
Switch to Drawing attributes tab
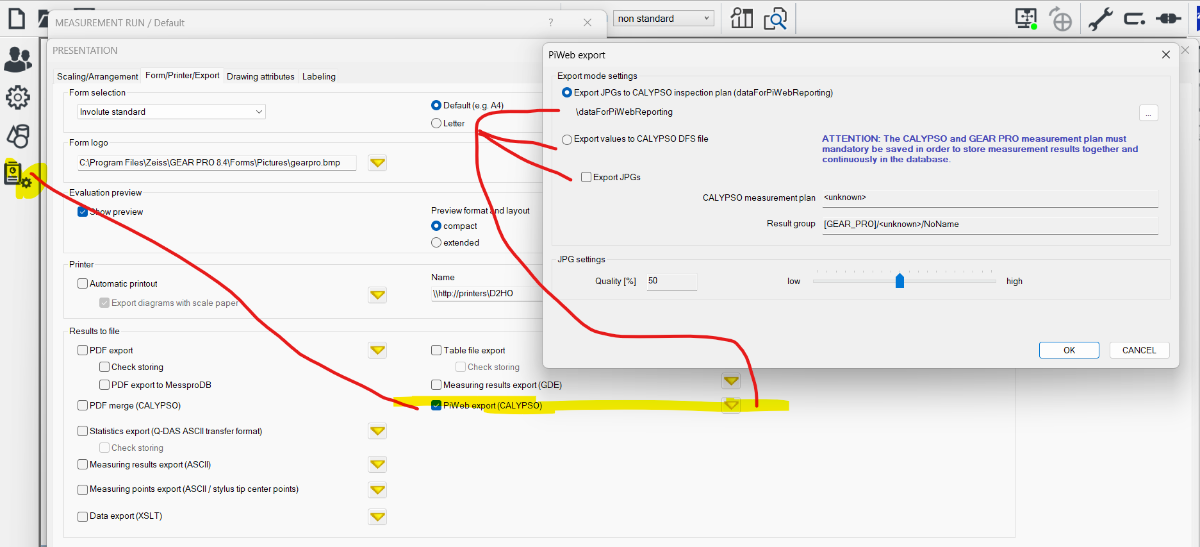[x=260, y=76]
